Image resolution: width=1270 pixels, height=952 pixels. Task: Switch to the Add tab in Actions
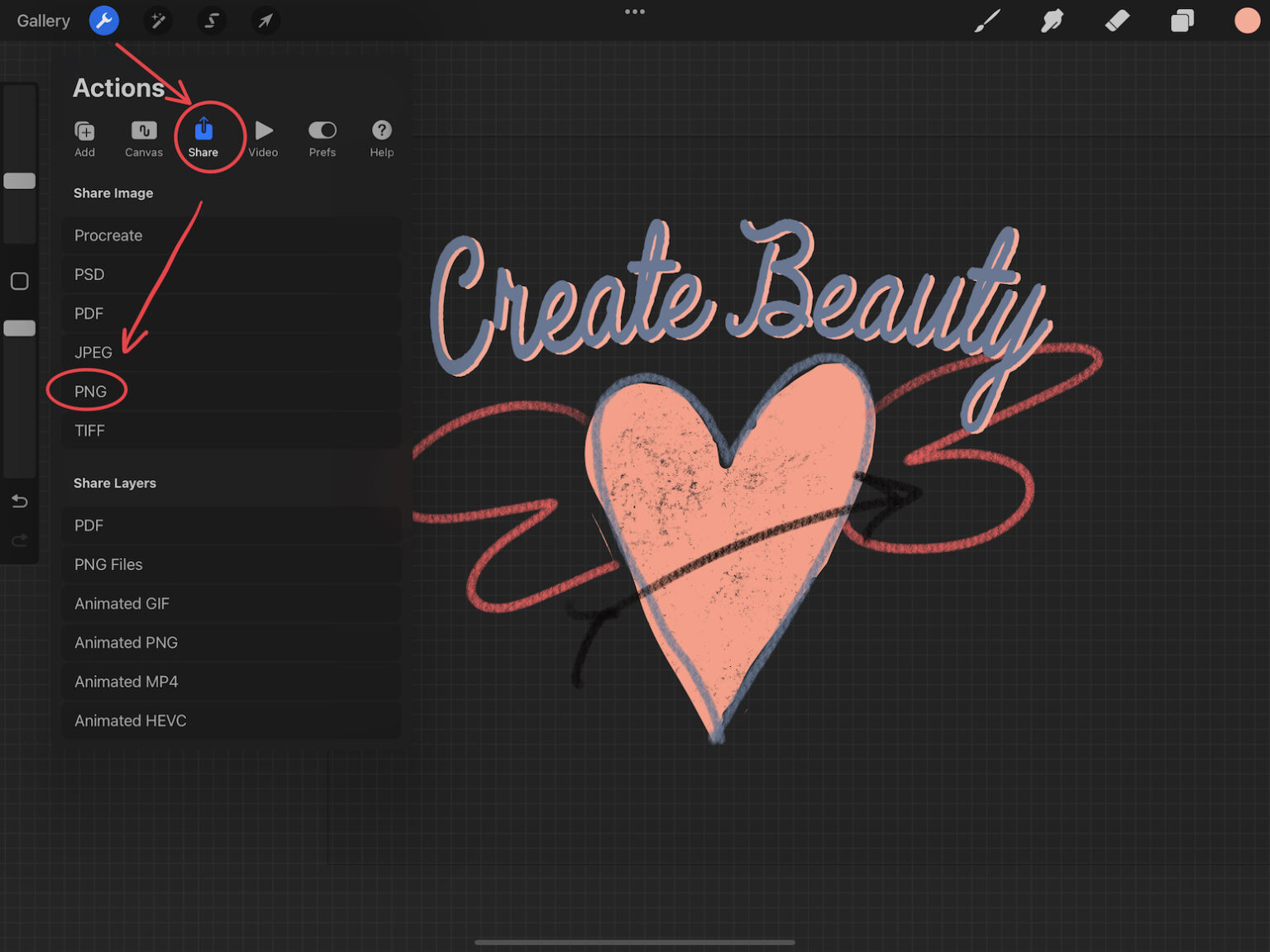84,136
